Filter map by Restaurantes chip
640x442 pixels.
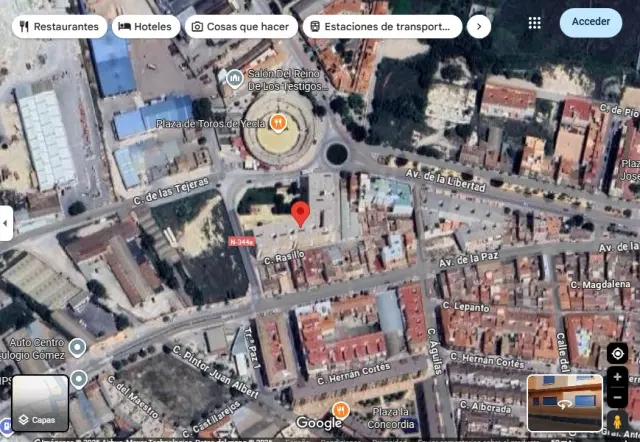coord(60,27)
